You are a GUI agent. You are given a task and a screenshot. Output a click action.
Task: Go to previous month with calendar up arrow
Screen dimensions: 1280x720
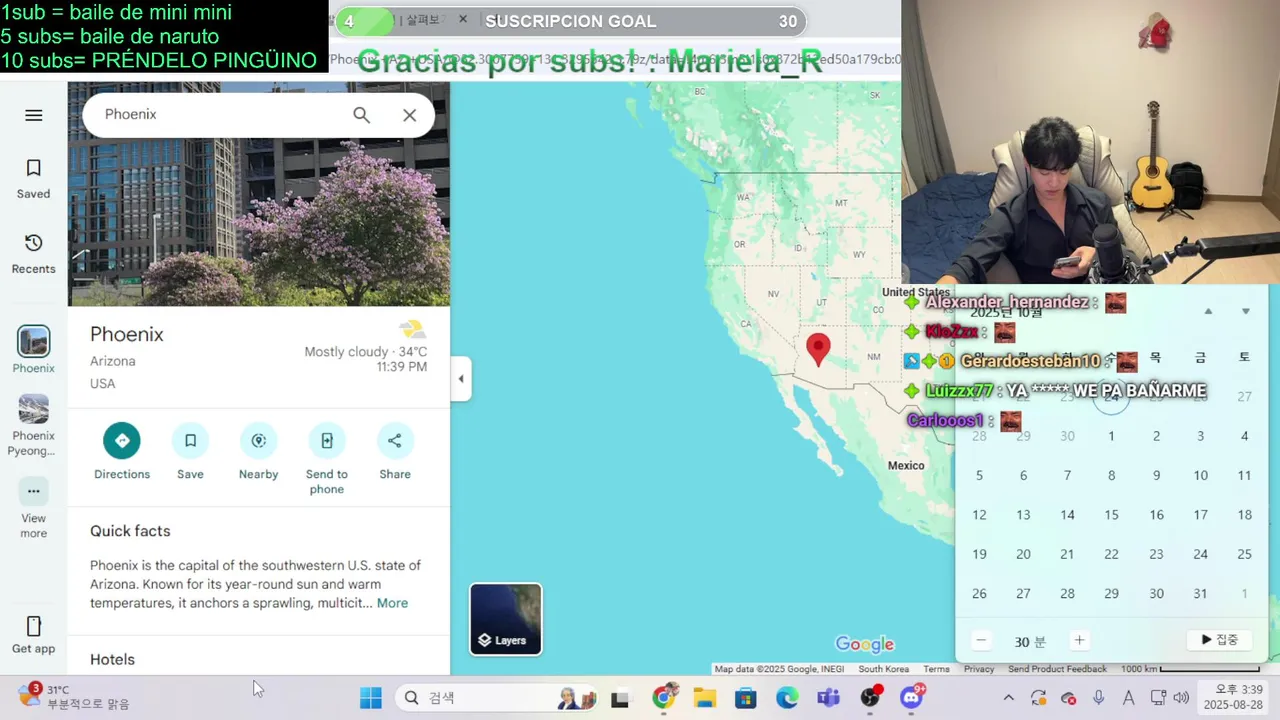click(x=1208, y=311)
